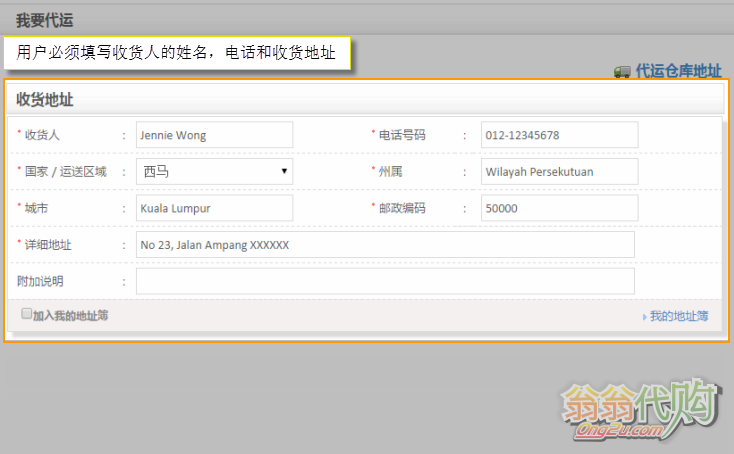The image size is (734, 454).
Task: Click the empty 附加说明 input field
Action: [385, 281]
